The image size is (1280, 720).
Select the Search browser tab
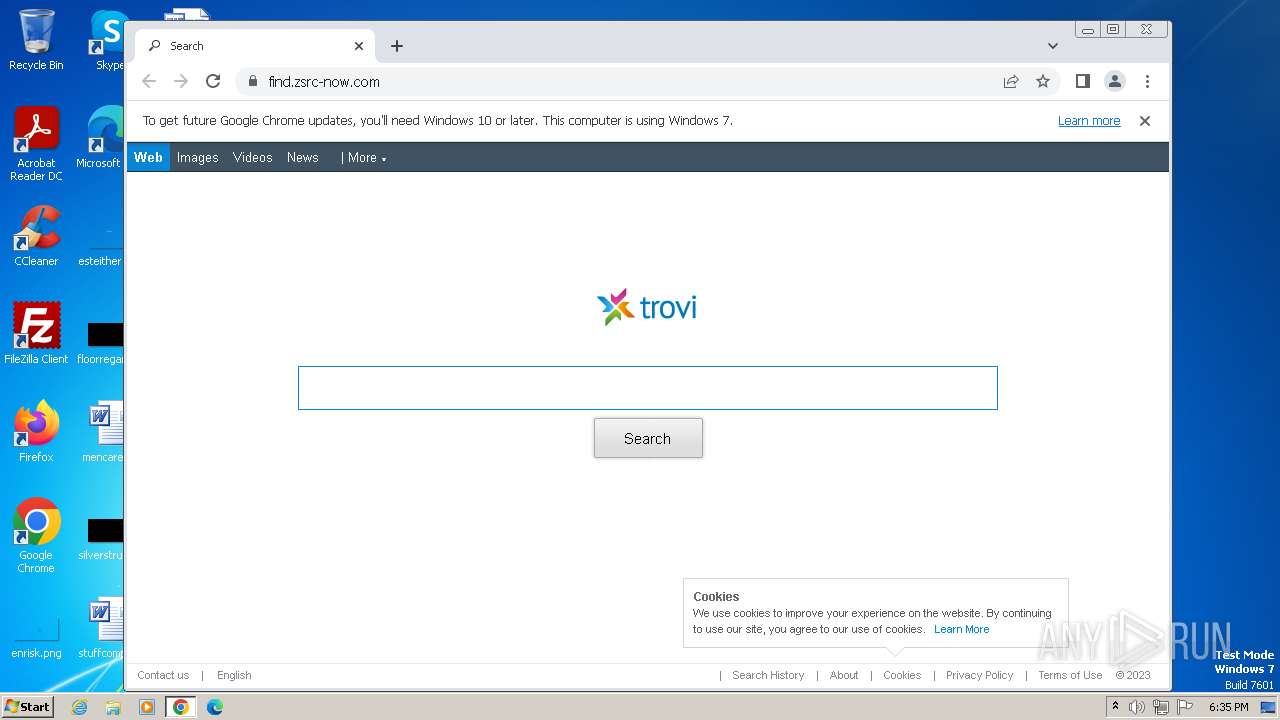[x=255, y=46]
